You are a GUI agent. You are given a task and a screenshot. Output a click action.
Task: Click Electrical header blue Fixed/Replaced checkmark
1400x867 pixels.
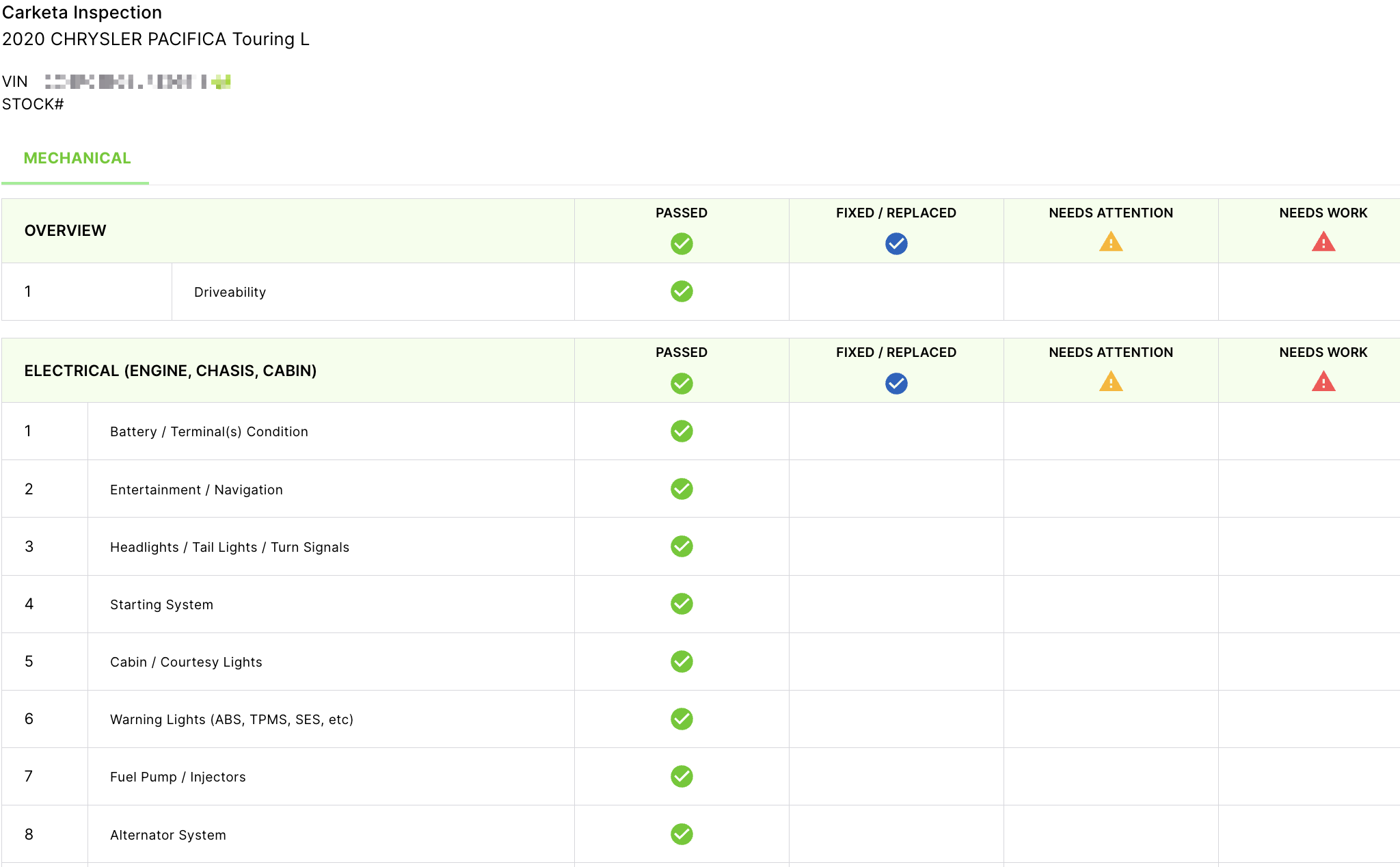[896, 383]
